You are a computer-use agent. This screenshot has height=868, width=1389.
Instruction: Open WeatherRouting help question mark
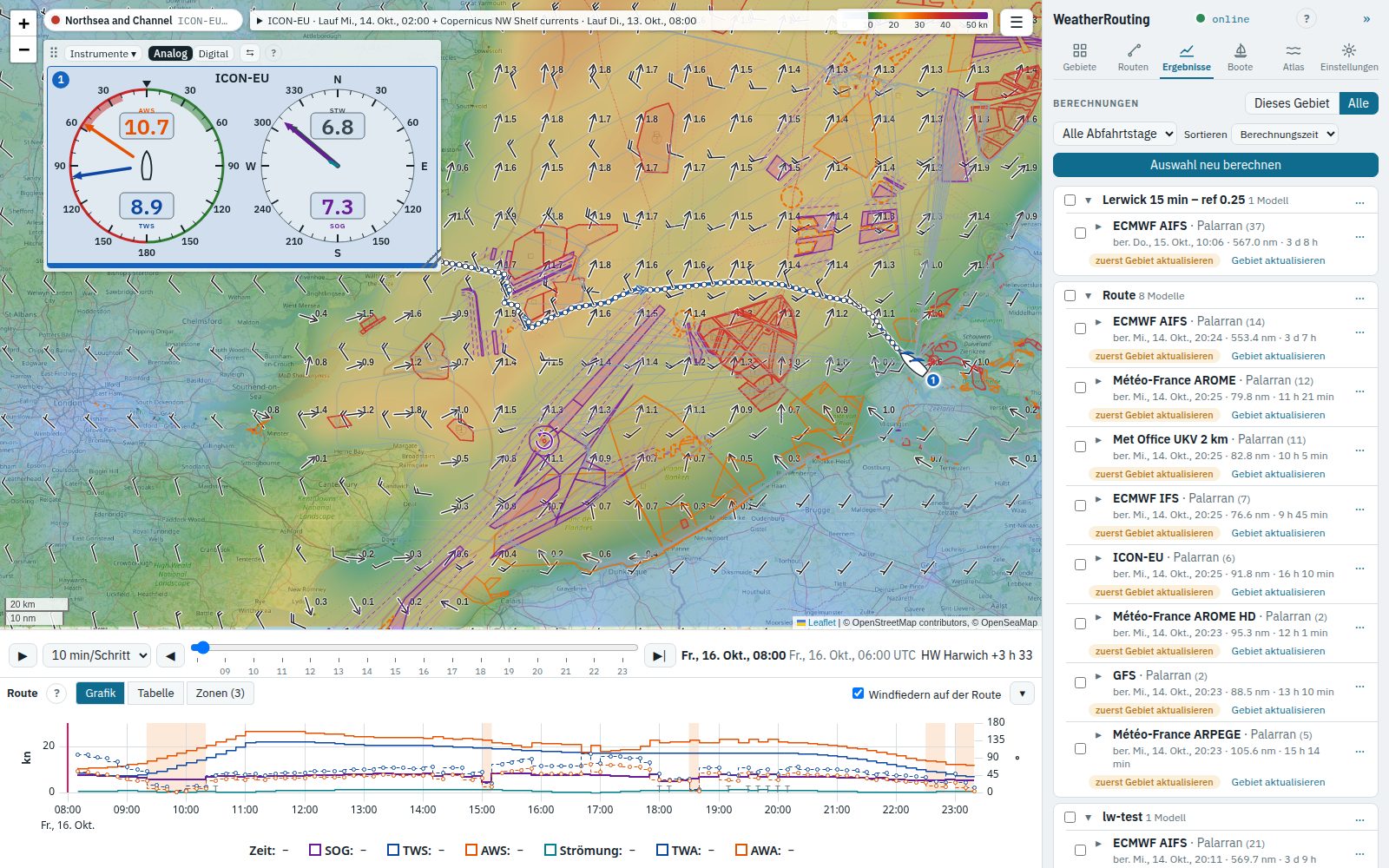point(1306,18)
